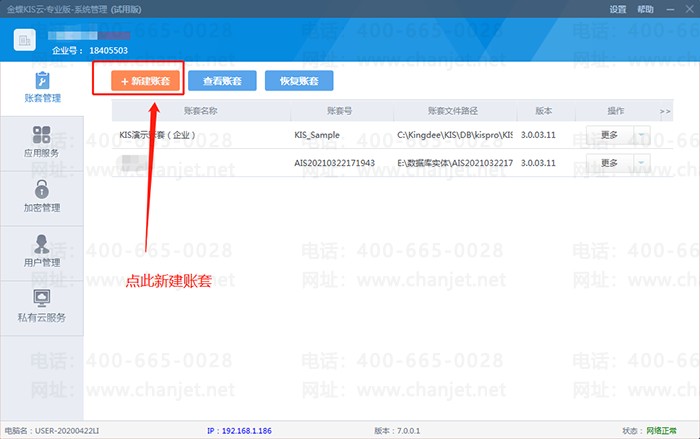Image resolution: width=700 pixels, height=439 pixels.
Task: Open 账套管理 in the sidebar
Action: [x=42, y=88]
